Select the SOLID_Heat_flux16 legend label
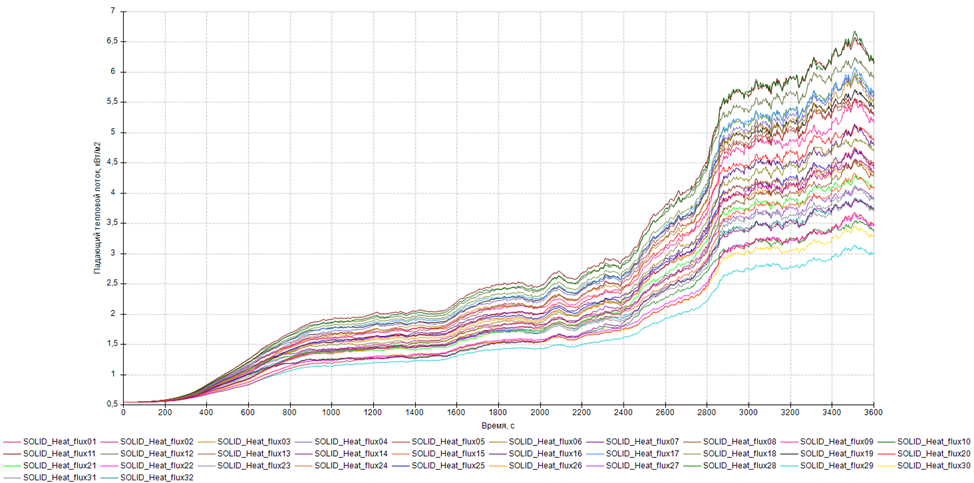974x483 pixels. tap(544, 453)
